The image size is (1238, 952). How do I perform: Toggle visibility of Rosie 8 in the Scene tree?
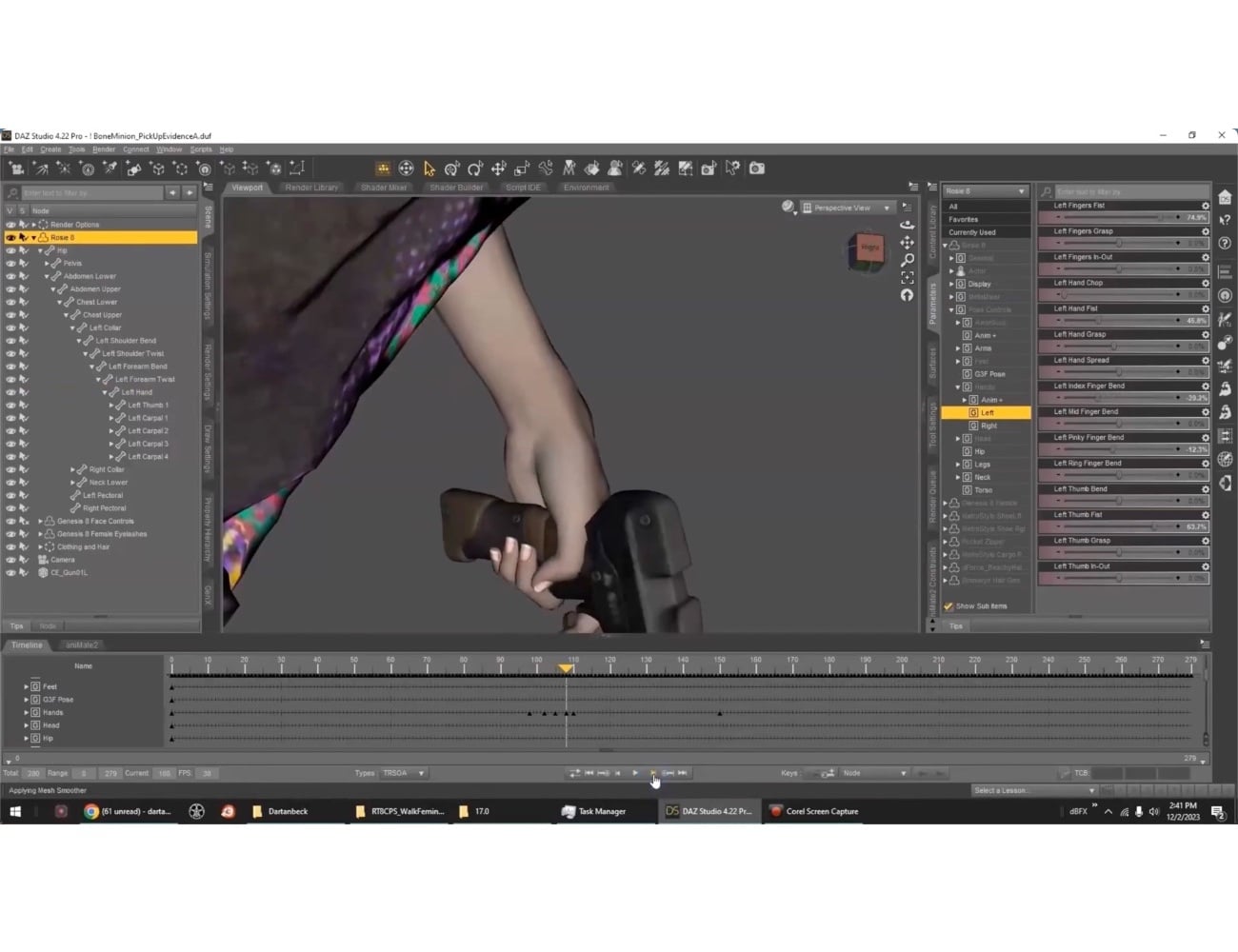click(10, 236)
